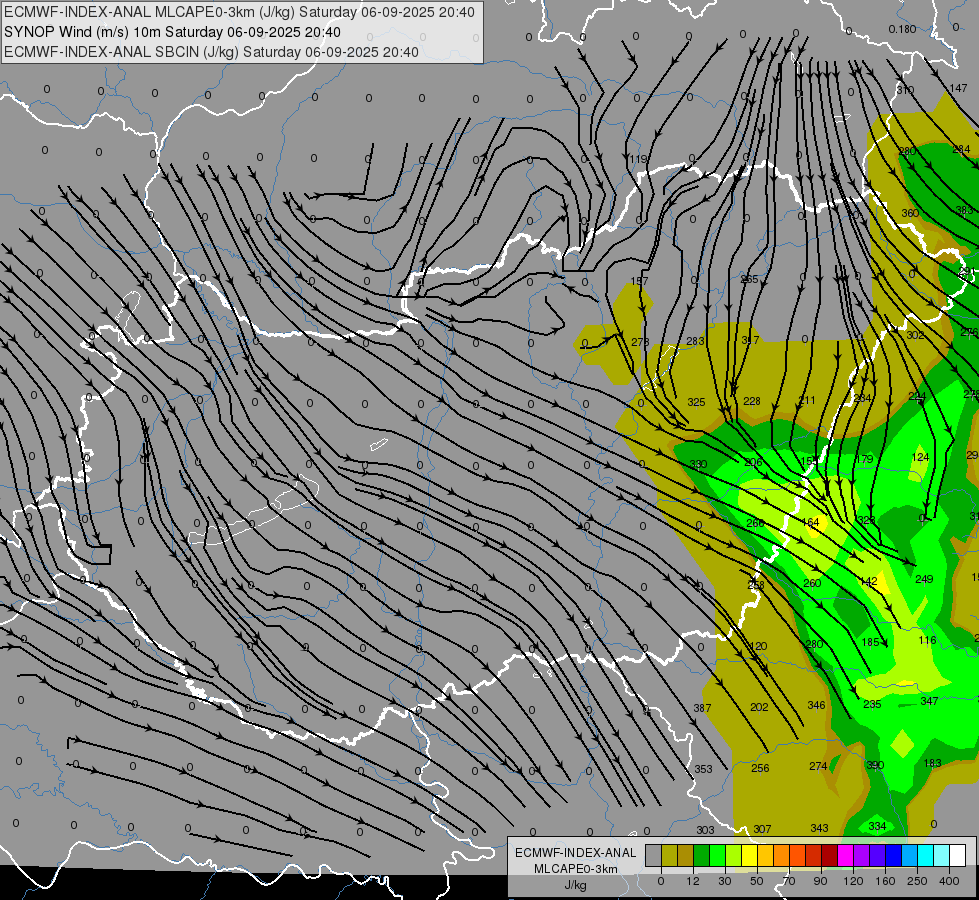Click the dark red legend swatch

(x=829, y=855)
